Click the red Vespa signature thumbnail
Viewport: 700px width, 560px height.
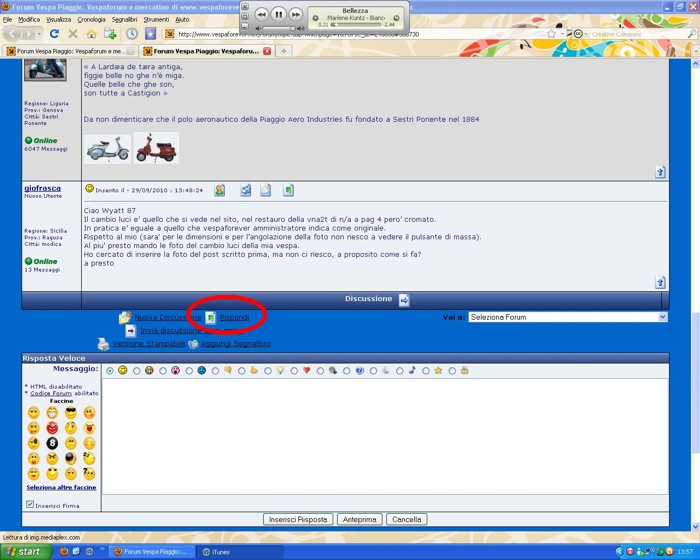tap(156, 148)
